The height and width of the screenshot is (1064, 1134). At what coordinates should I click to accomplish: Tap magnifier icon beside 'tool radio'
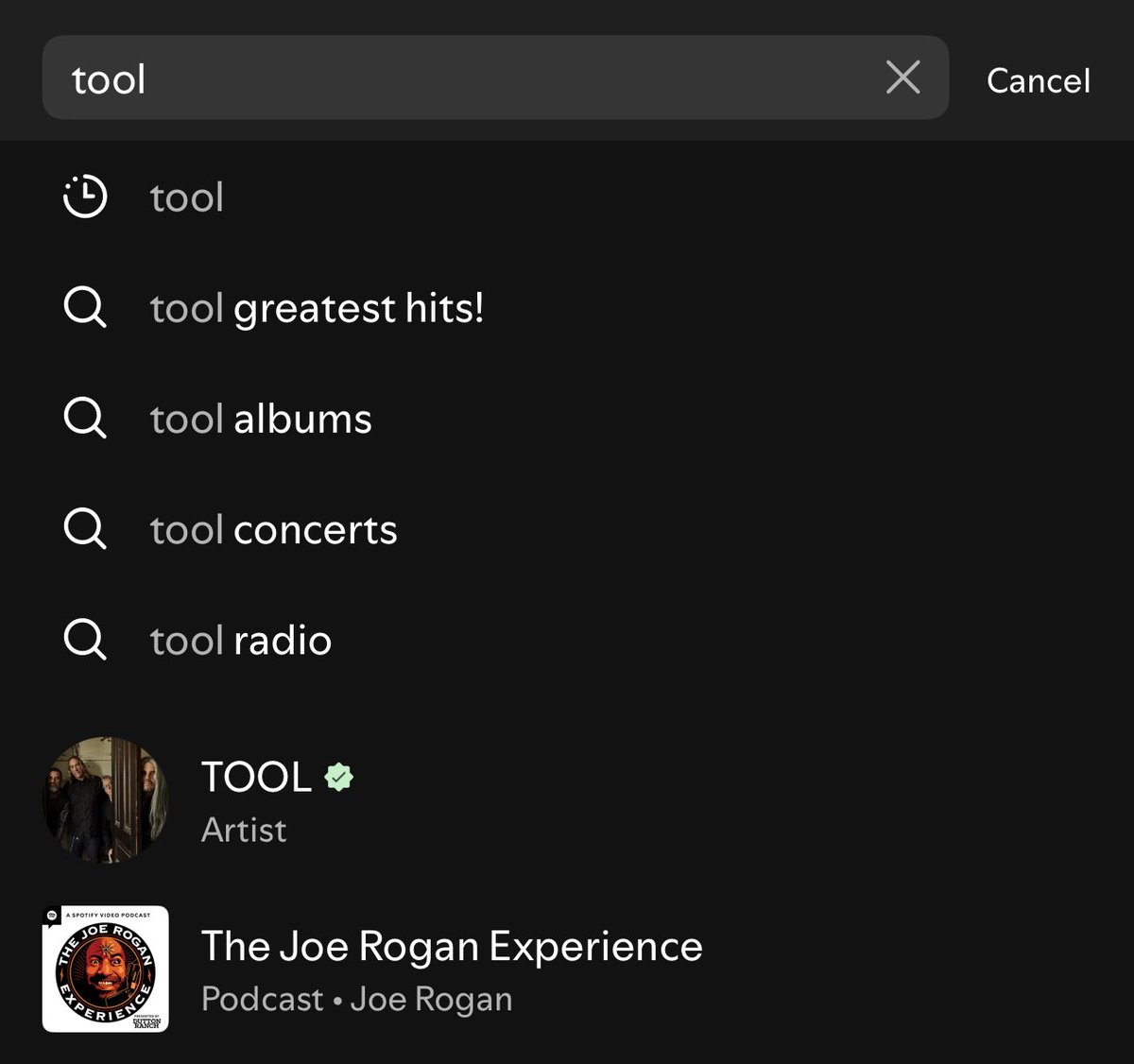coord(85,640)
